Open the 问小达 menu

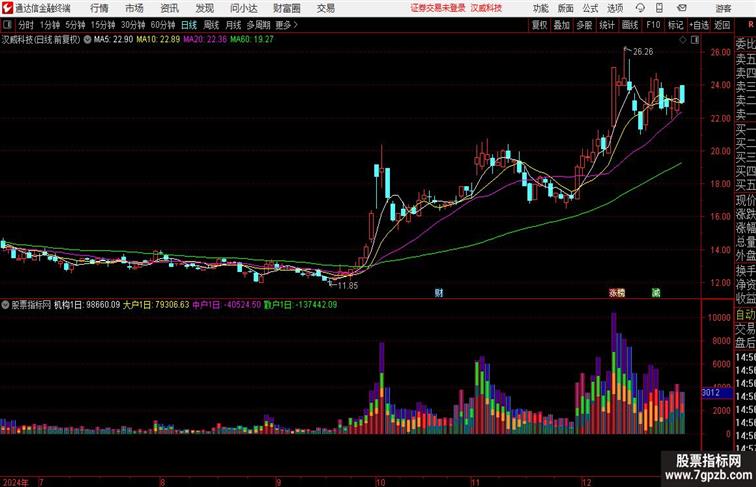pos(243,8)
